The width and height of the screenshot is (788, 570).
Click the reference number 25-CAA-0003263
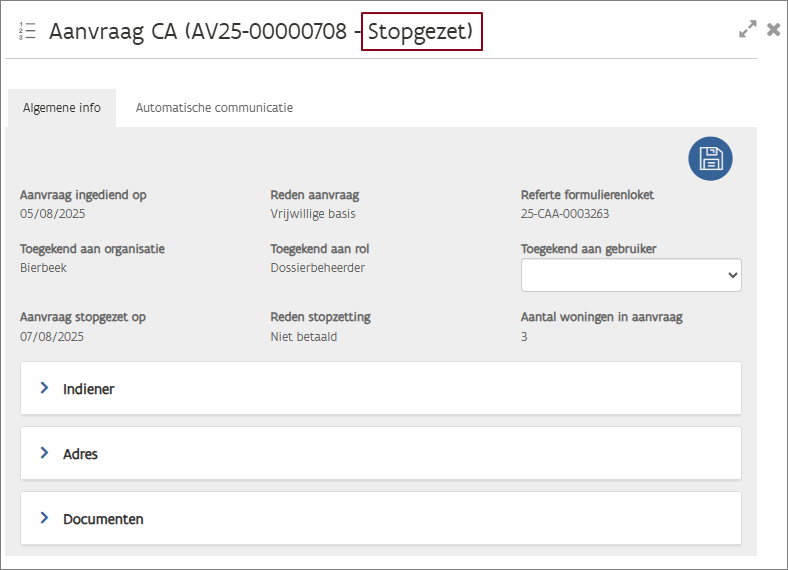(565, 213)
